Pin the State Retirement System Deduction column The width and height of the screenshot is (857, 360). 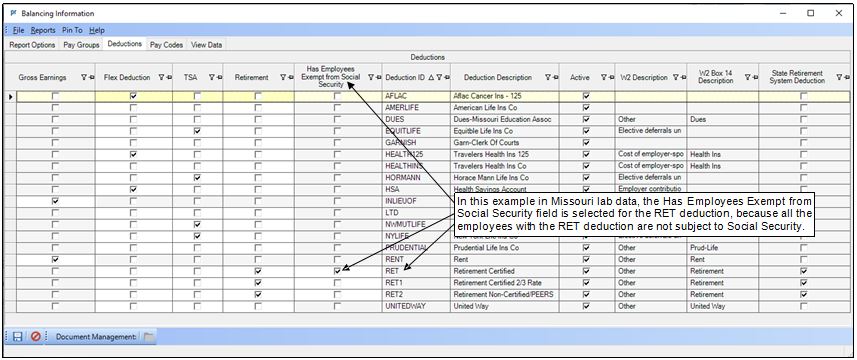pos(847,78)
